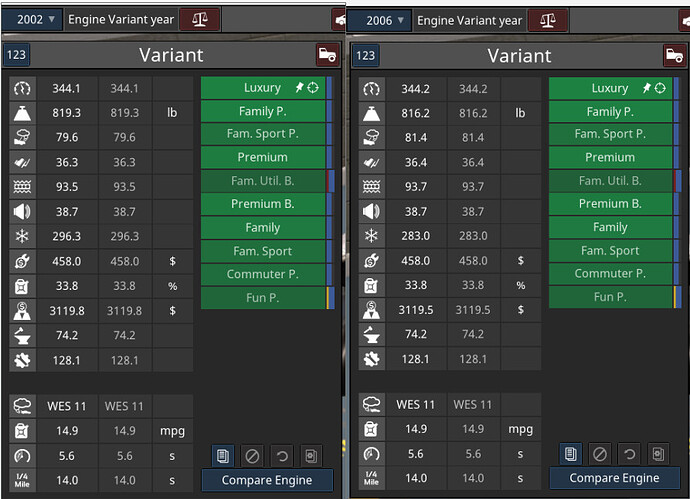Image resolution: width=690 pixels, height=499 pixels.
Task: Open the 2006 engine variant year dropdown
Action: coord(380,21)
